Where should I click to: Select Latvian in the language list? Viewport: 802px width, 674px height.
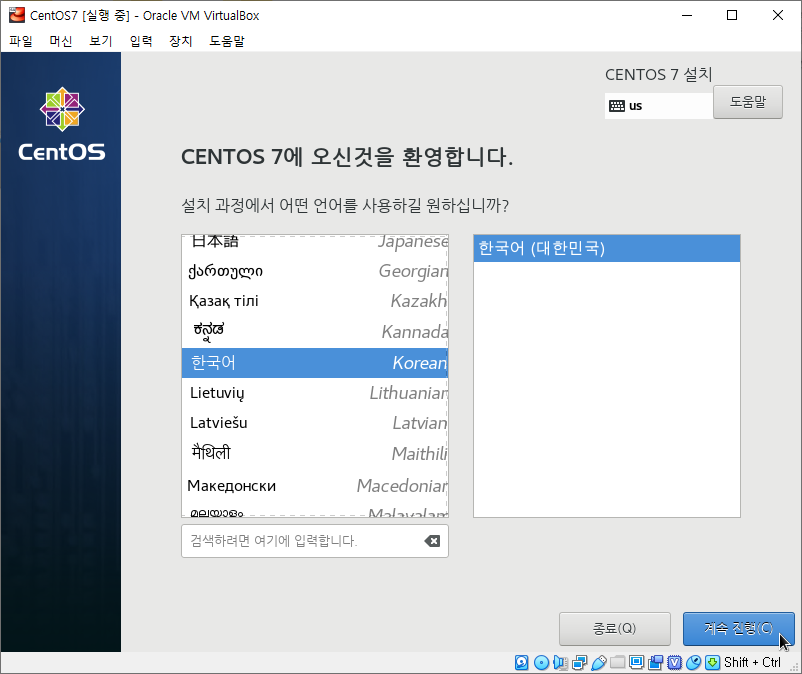(x=315, y=423)
